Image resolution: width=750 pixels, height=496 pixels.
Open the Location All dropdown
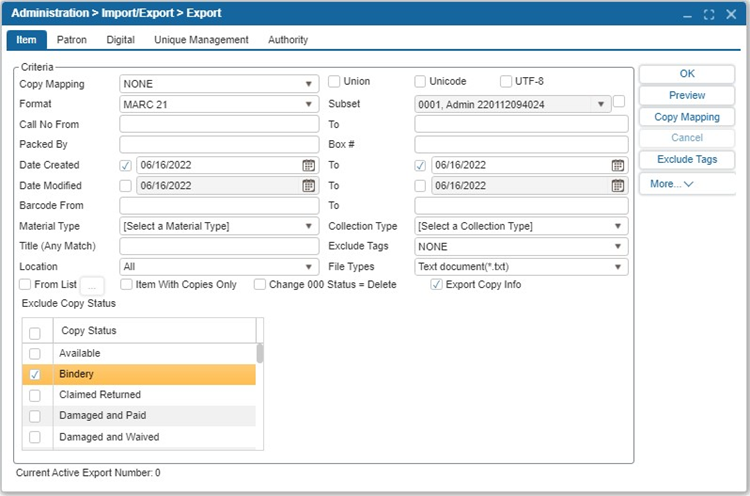point(219,267)
